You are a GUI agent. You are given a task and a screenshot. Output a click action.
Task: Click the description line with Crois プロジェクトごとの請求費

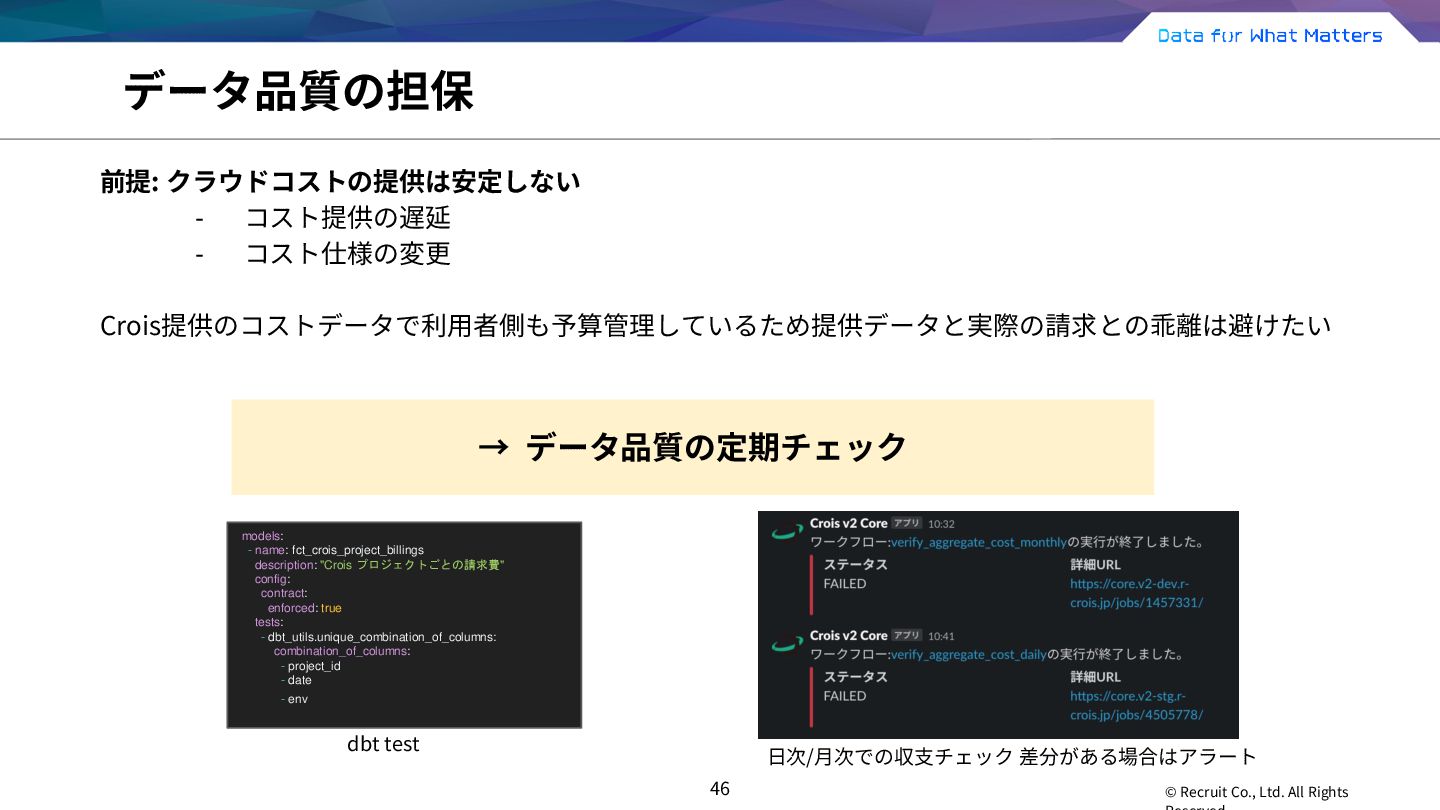tap(379, 565)
